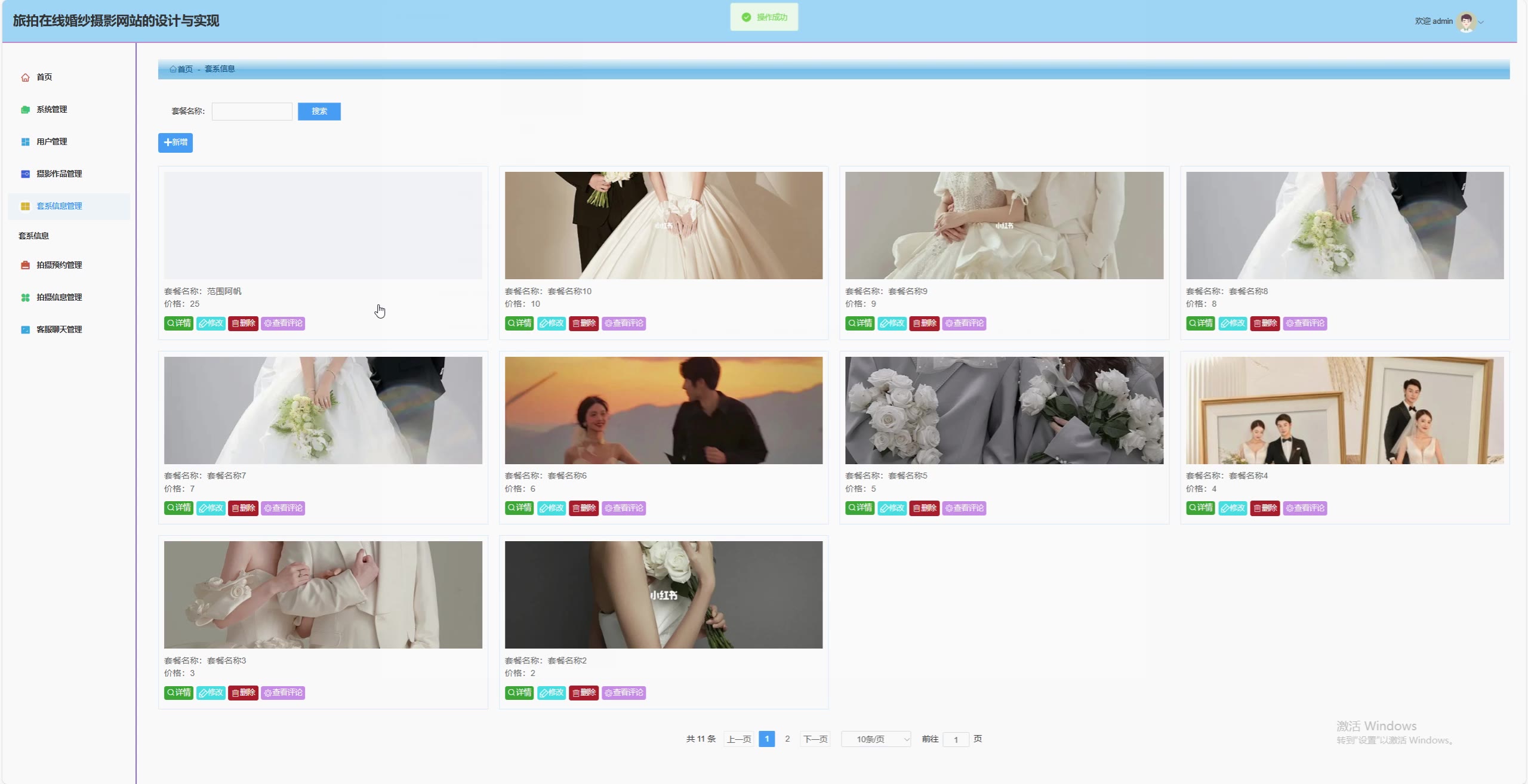Viewport: 1528px width, 784px height.
Task: Click the 系统管理 green sidebar icon
Action: tap(25, 110)
